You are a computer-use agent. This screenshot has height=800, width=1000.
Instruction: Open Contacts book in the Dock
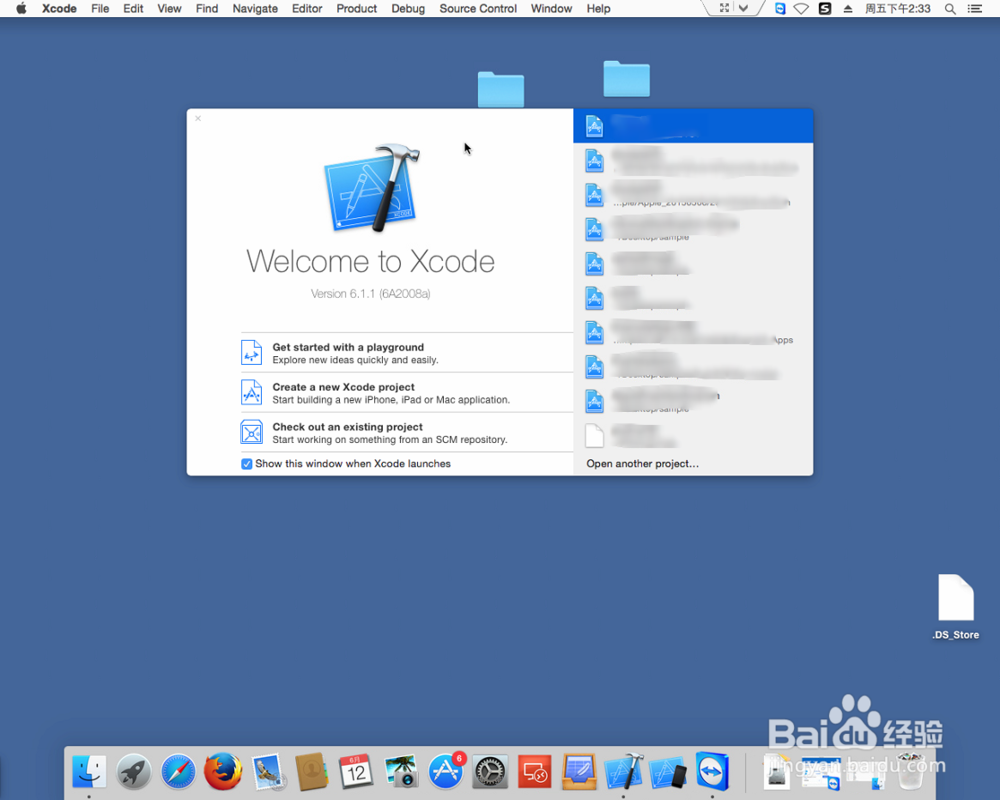click(312, 771)
